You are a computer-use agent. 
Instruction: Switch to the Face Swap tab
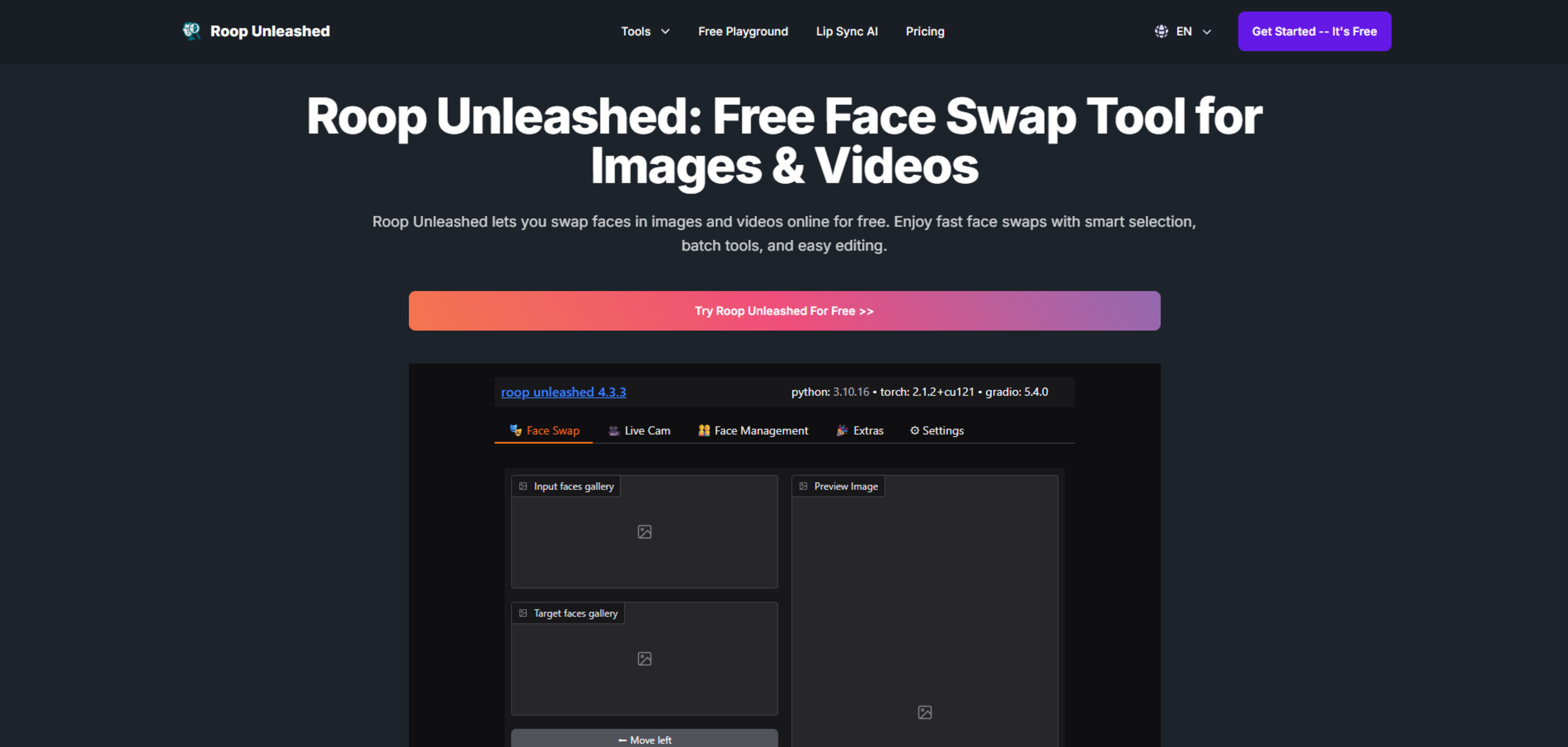(x=544, y=430)
